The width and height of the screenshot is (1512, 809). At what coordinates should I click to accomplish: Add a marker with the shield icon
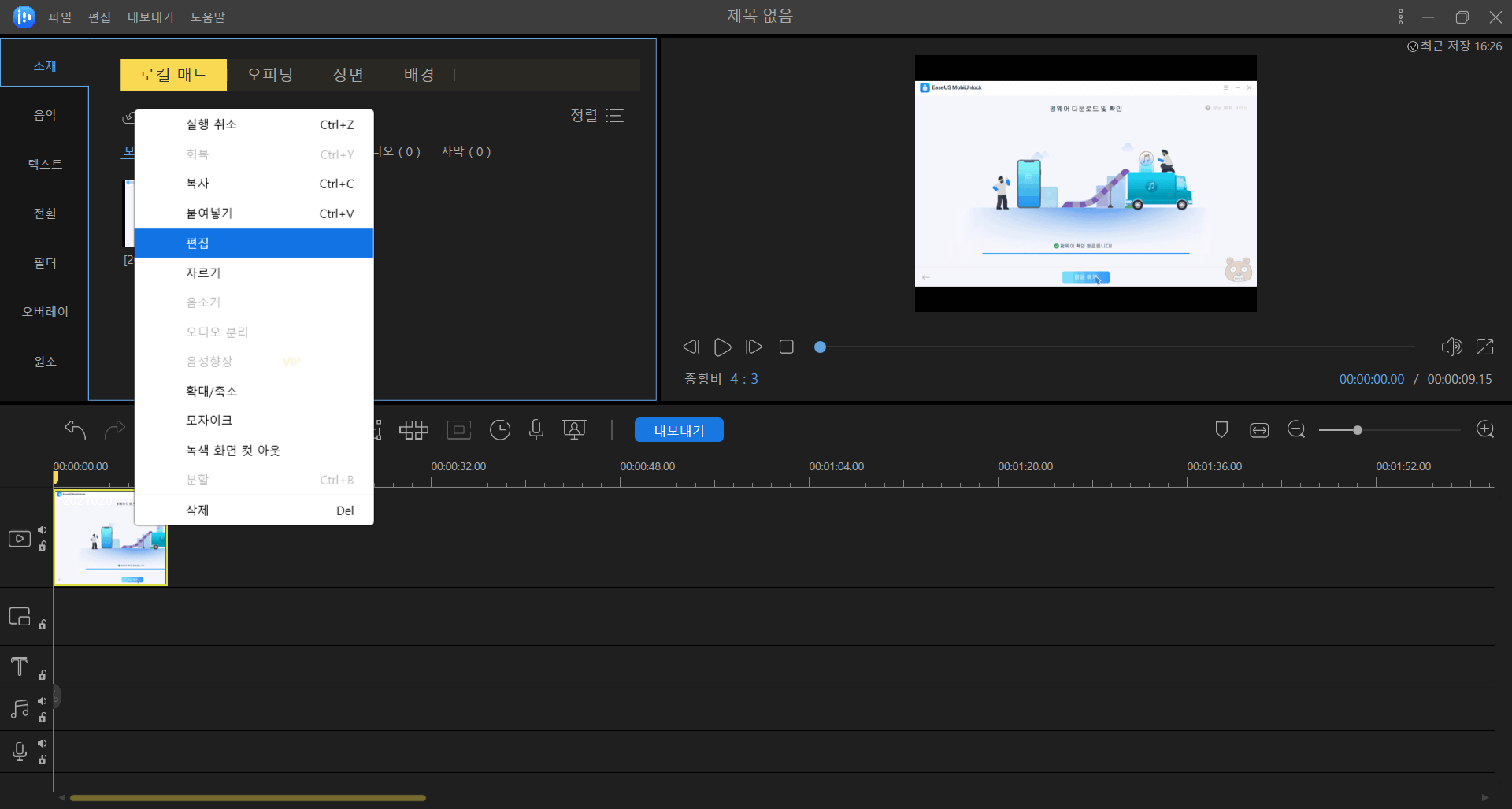point(1221,430)
